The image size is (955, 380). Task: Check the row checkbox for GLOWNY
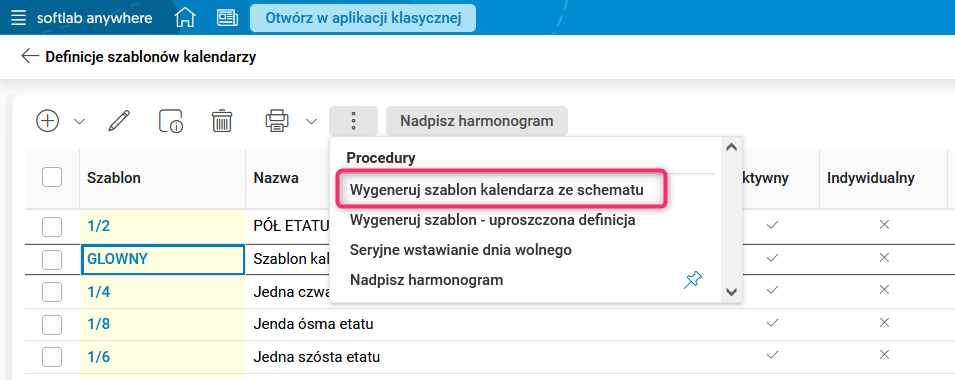[x=52, y=259]
